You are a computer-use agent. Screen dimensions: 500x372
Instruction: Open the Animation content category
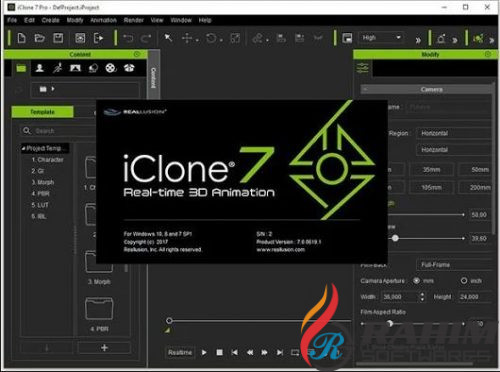coord(57,68)
